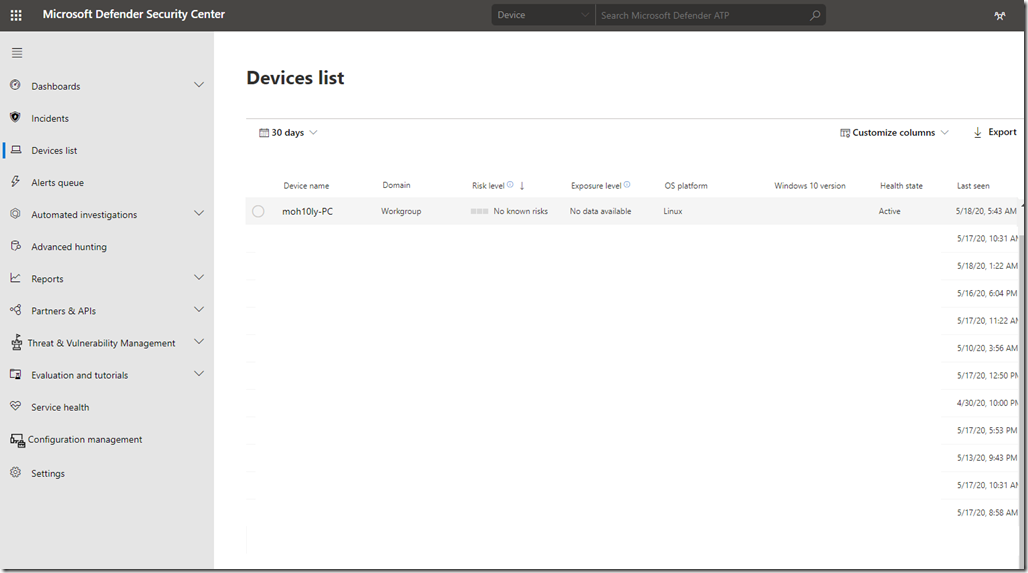Click the Export download arrow icon
The image size is (1028, 573).
pos(978,132)
